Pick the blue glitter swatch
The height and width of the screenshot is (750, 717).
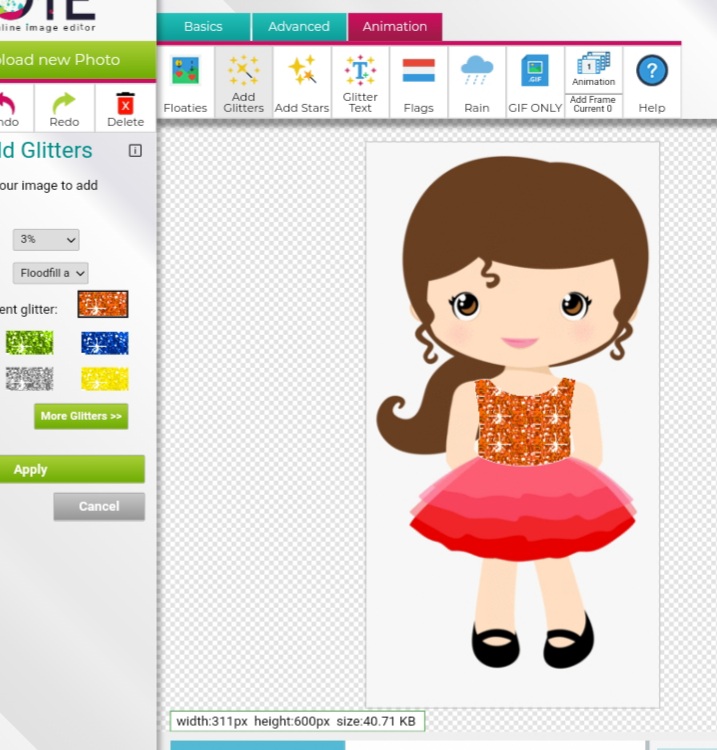pos(104,343)
